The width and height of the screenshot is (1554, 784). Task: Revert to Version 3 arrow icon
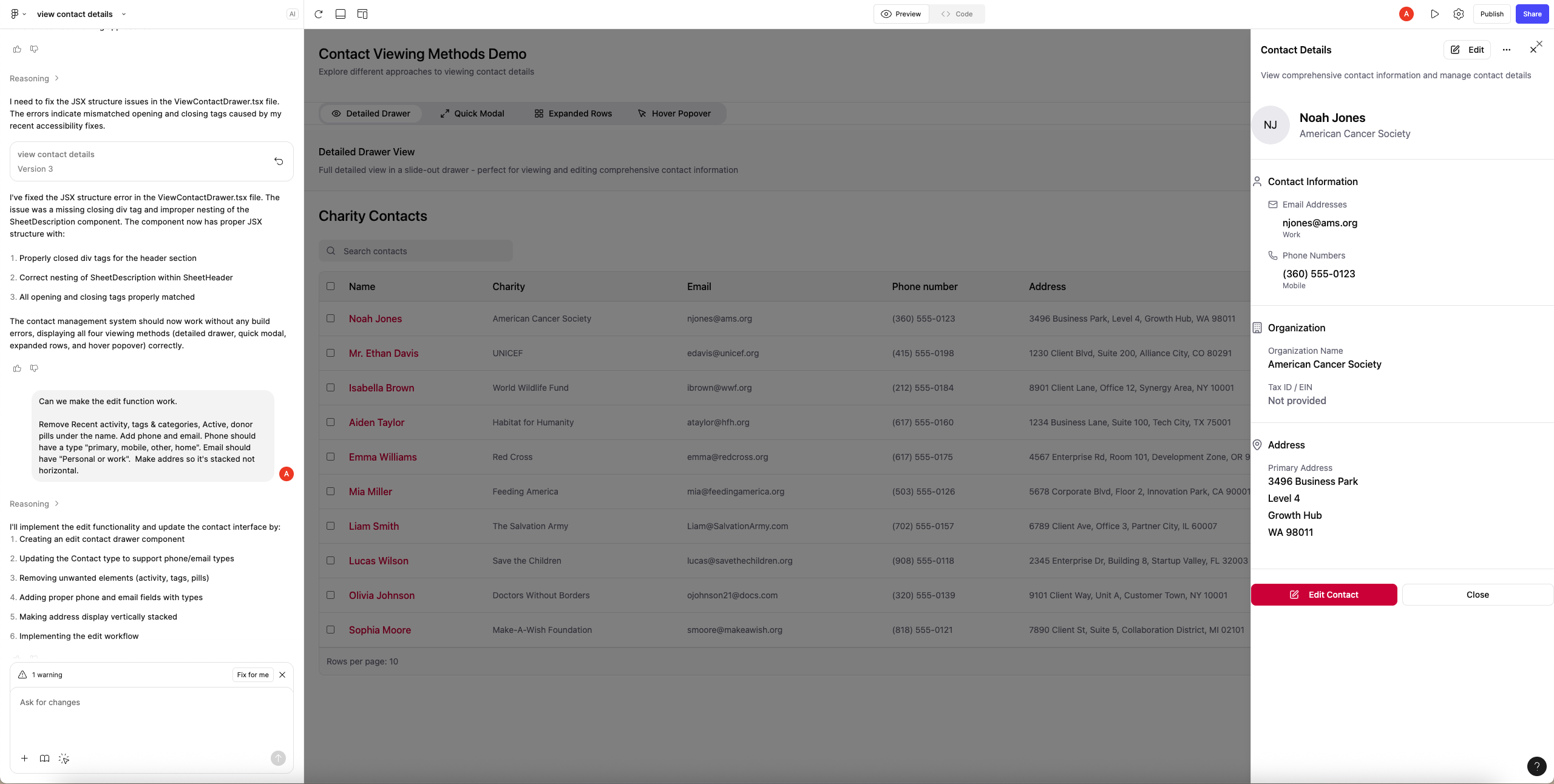(x=279, y=161)
